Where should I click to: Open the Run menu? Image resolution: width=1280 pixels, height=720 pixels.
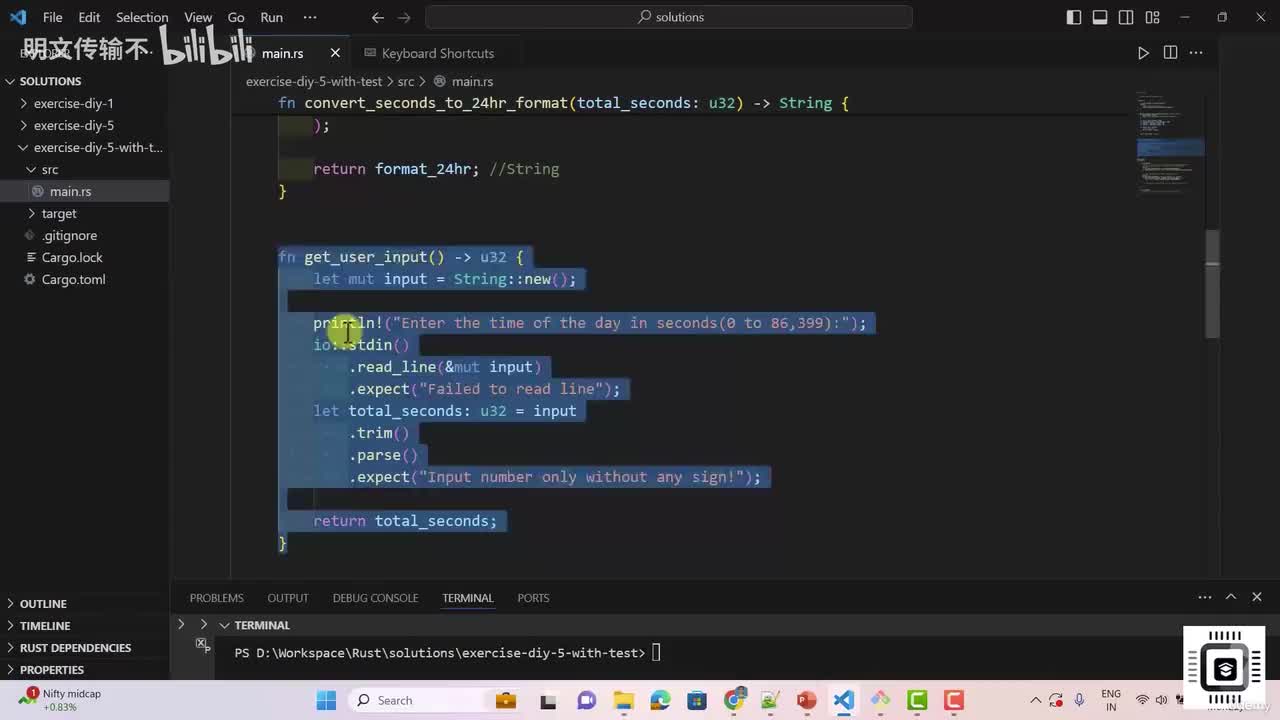tap(271, 17)
